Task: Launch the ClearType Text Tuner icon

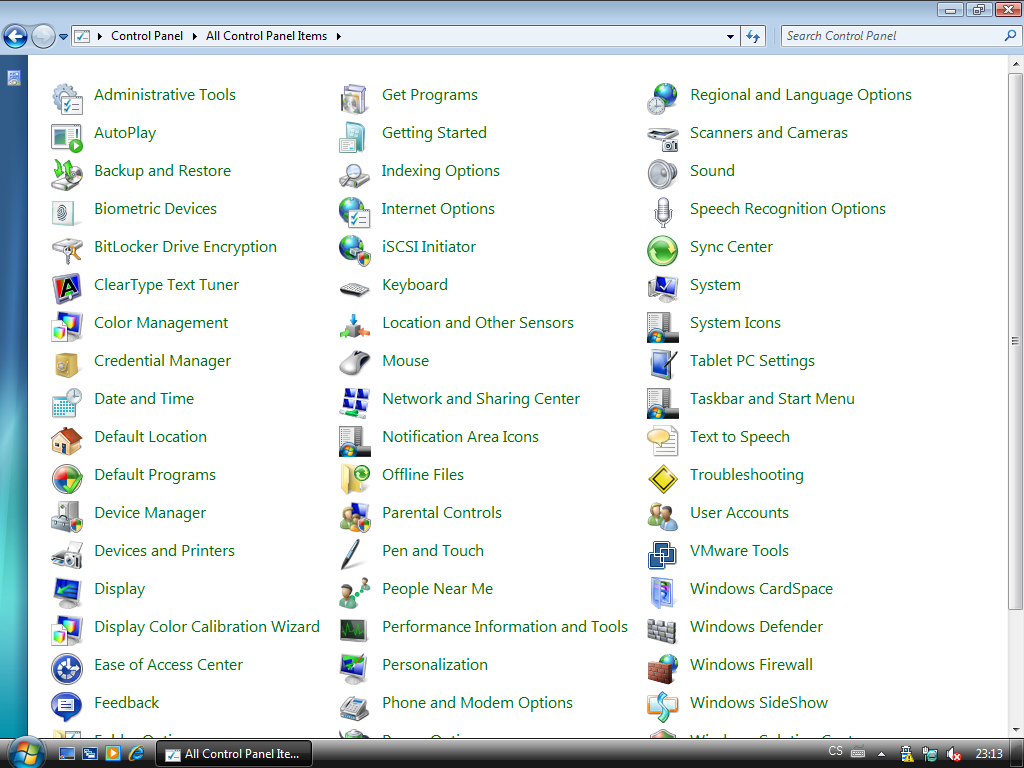Action: [67, 288]
